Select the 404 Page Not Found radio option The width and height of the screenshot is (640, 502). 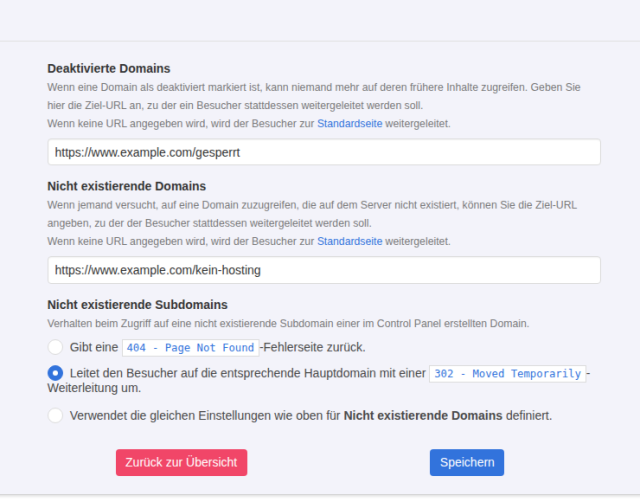click(55, 347)
